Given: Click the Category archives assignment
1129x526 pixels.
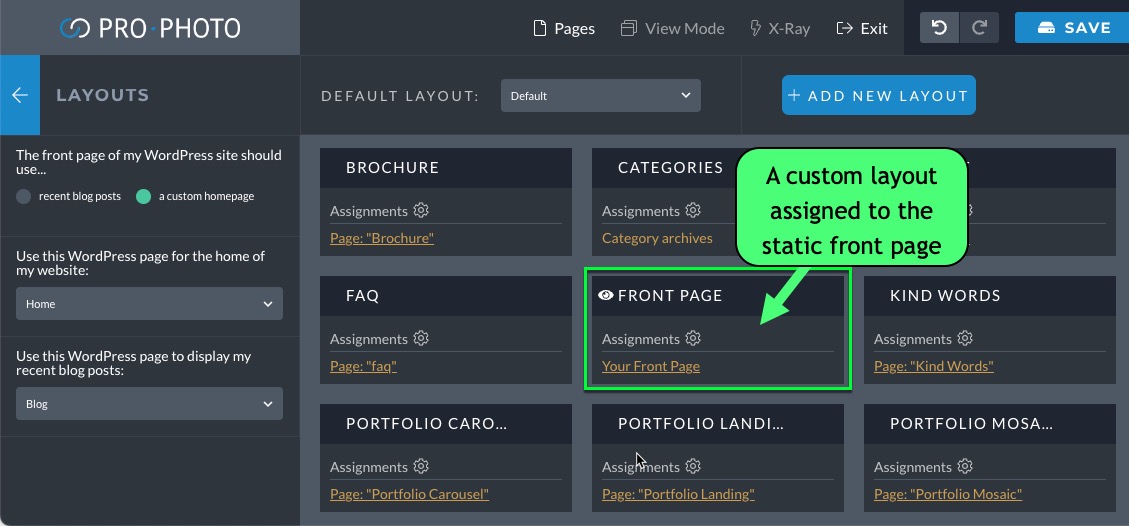Looking at the screenshot, I should (x=657, y=237).
